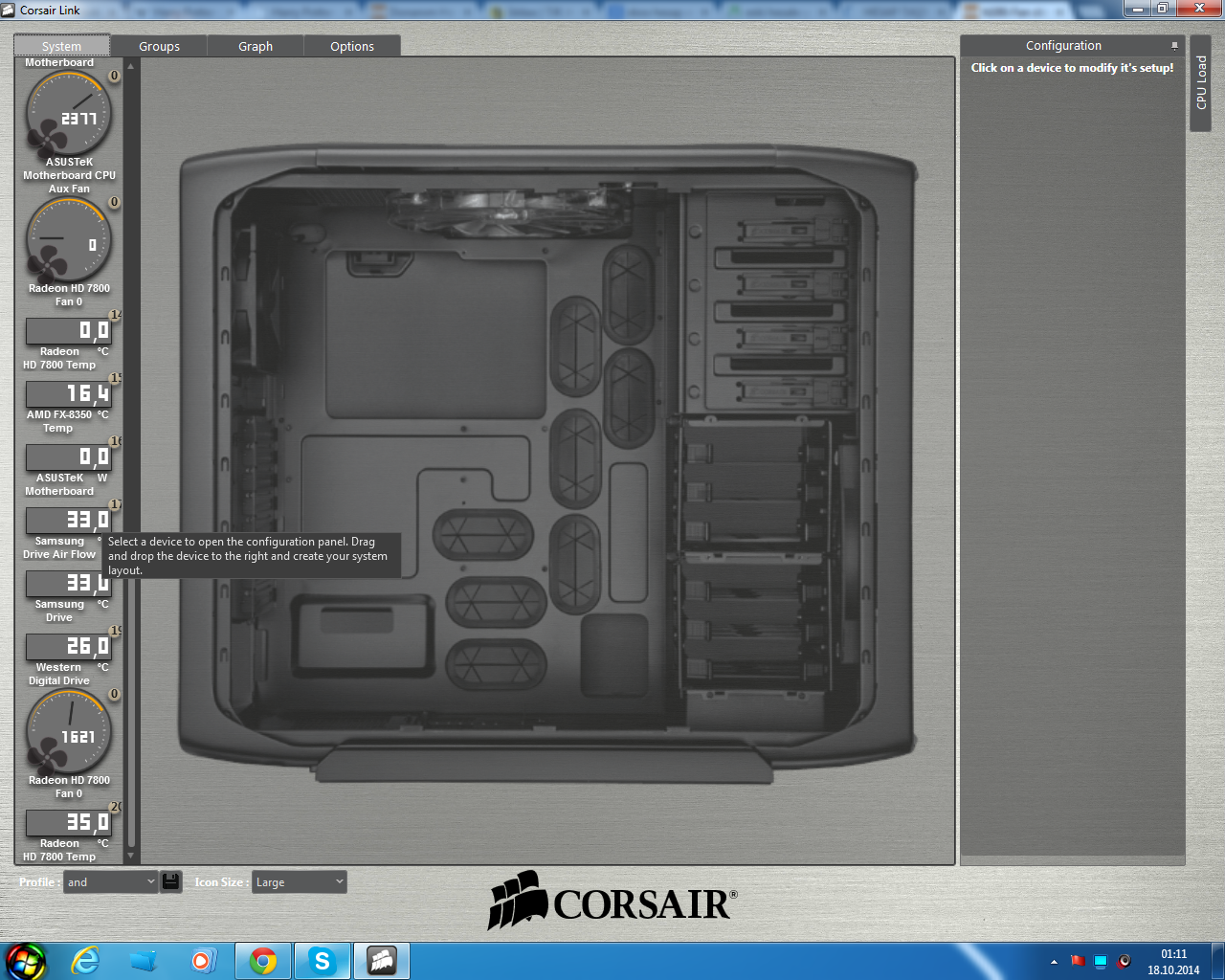Click the computer case image in layout area
This screenshot has height=980, width=1225.
tap(548, 463)
